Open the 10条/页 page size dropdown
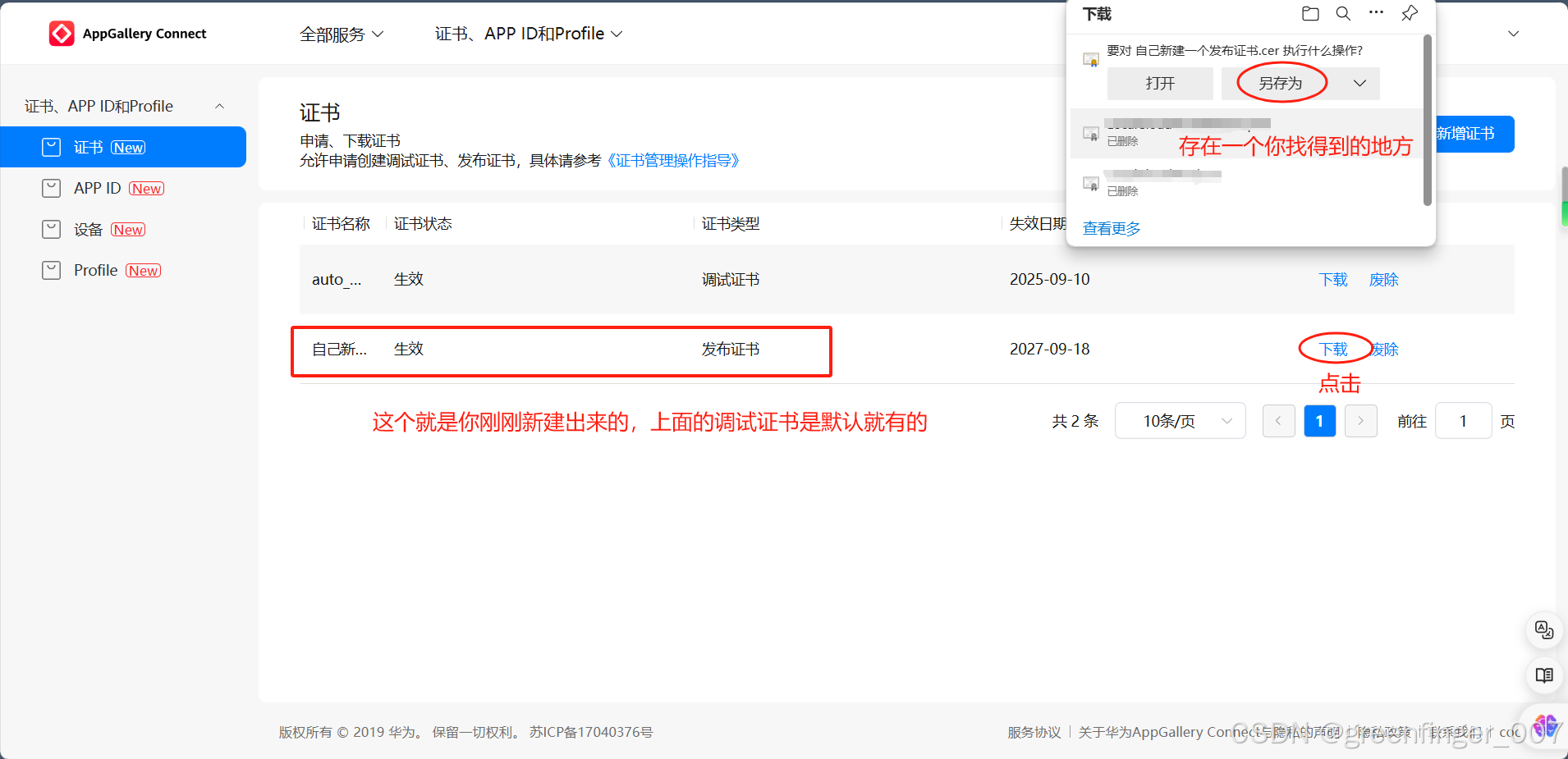Image resolution: width=1568 pixels, height=759 pixels. 1180,421
